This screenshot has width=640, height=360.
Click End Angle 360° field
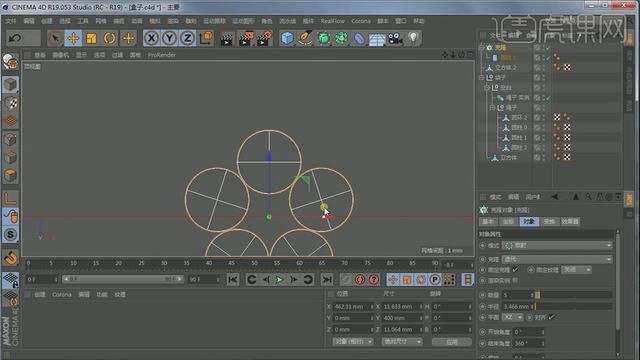(529, 343)
